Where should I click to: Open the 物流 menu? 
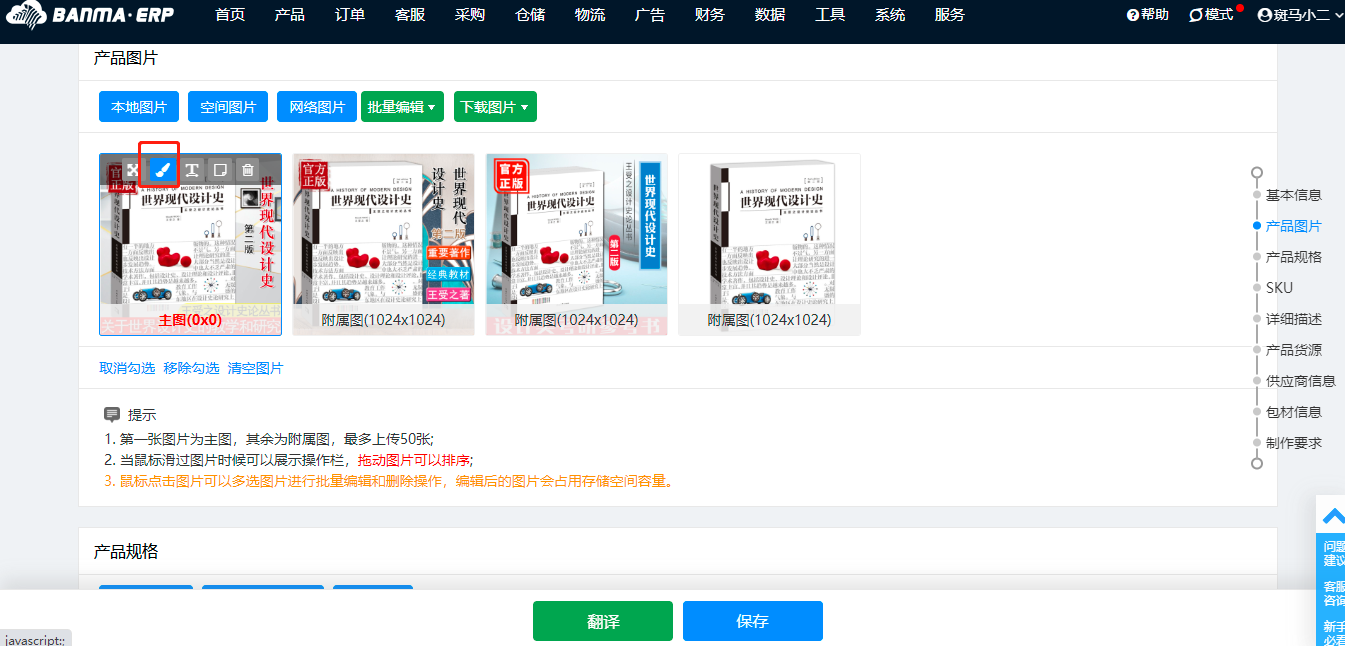590,15
